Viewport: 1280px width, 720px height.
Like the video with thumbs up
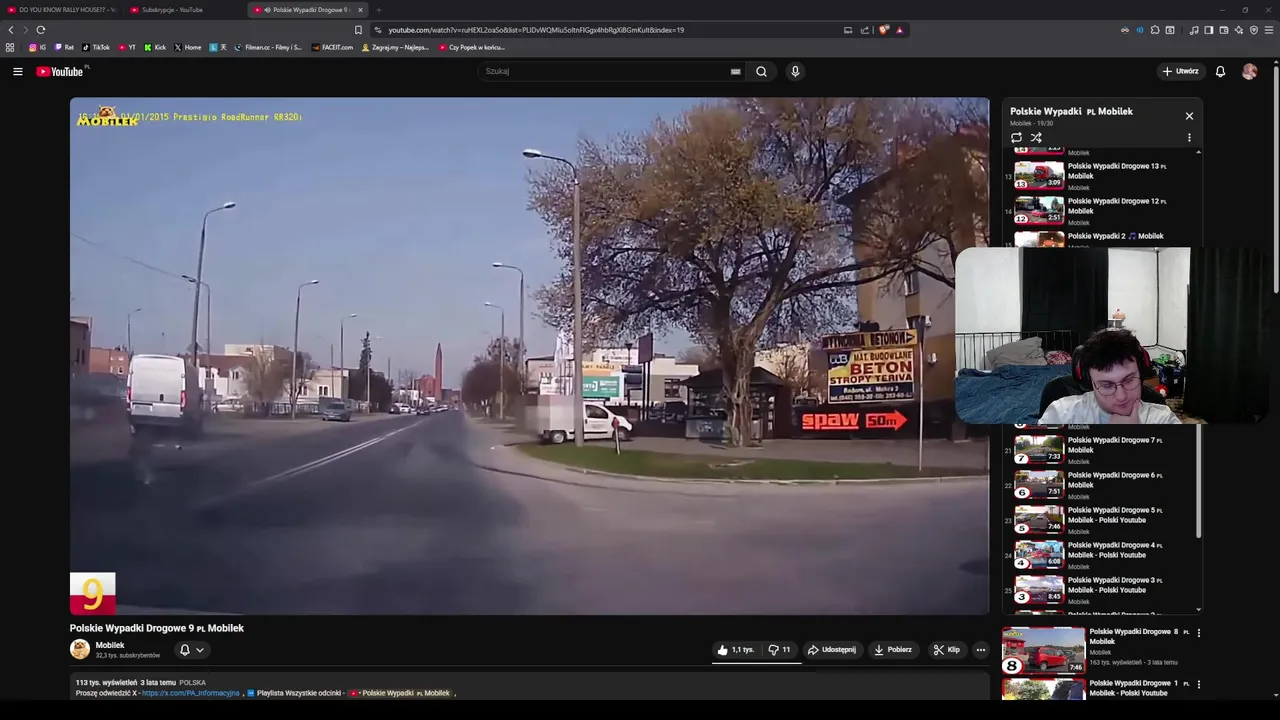(x=735, y=650)
